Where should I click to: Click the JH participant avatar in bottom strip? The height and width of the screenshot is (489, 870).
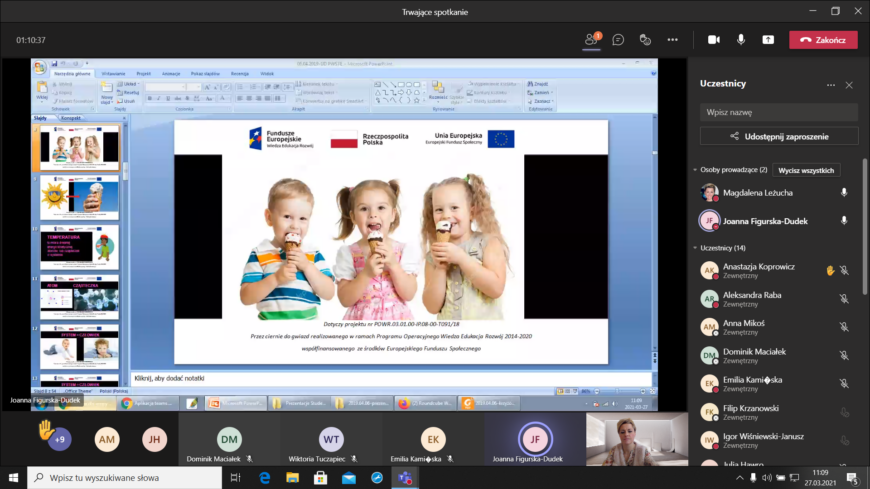[x=154, y=439]
